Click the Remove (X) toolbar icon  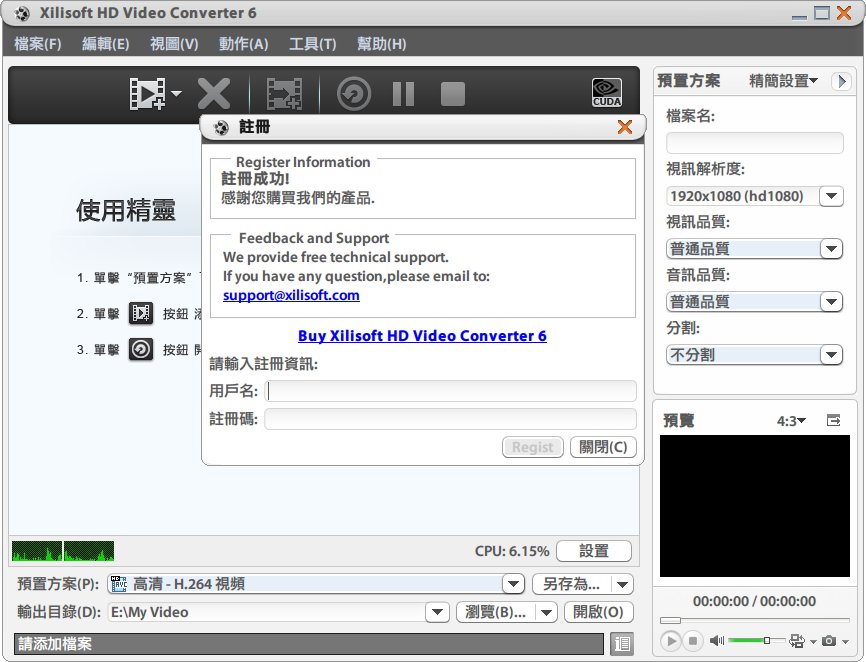pyautogui.click(x=214, y=93)
